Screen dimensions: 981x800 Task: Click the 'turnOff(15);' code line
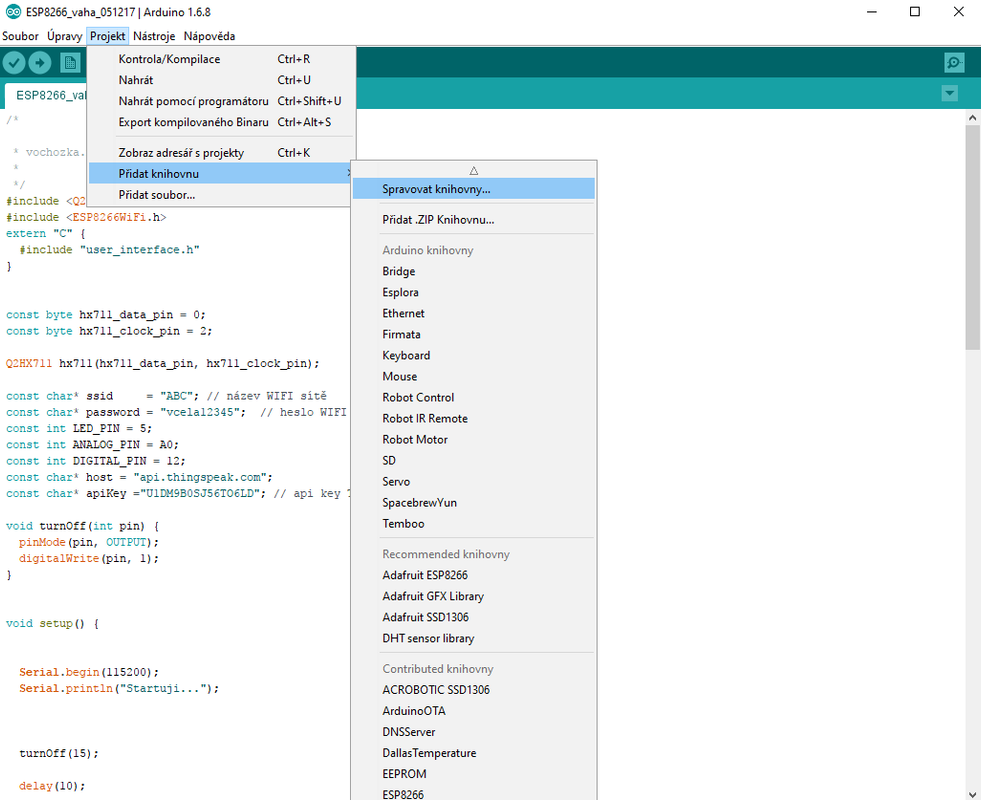pyautogui.click(x=59, y=754)
